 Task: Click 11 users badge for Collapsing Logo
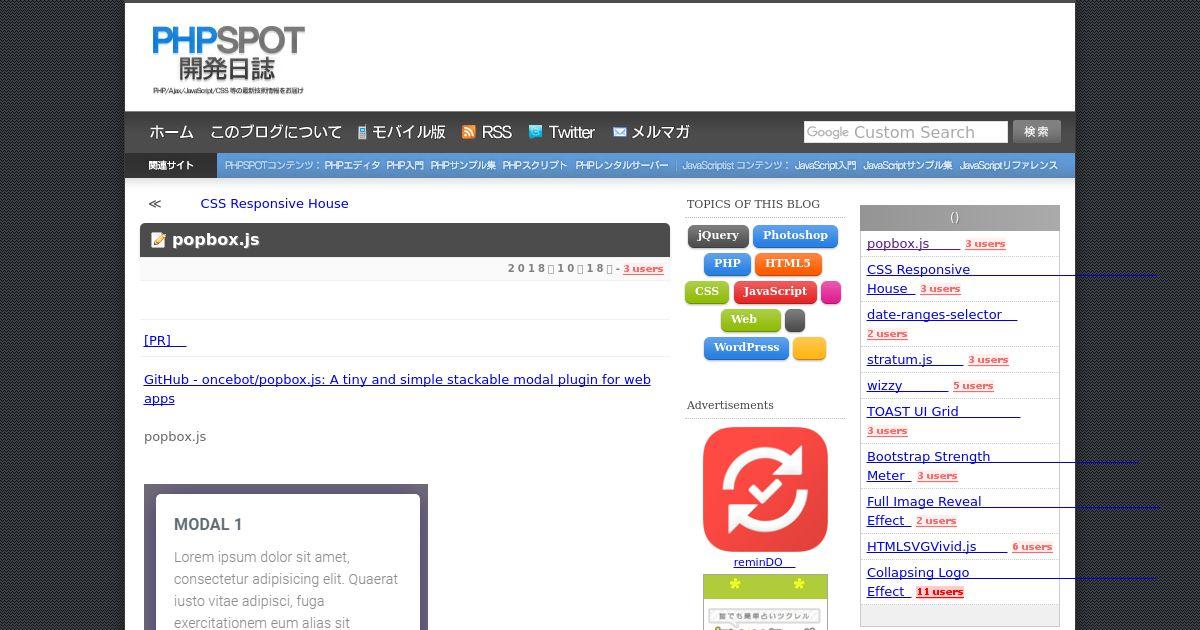click(940, 592)
